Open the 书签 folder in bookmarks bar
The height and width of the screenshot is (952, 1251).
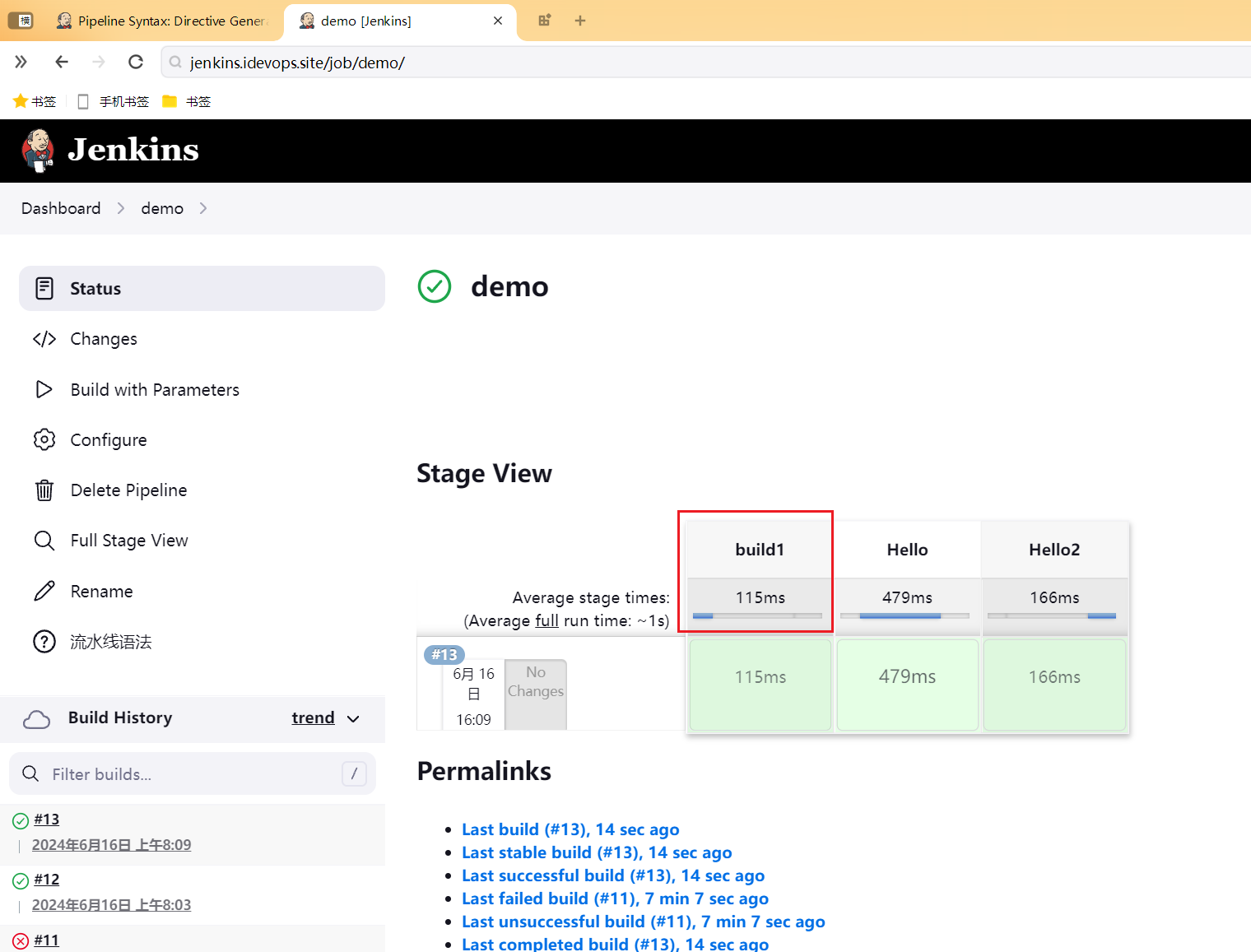point(187,101)
